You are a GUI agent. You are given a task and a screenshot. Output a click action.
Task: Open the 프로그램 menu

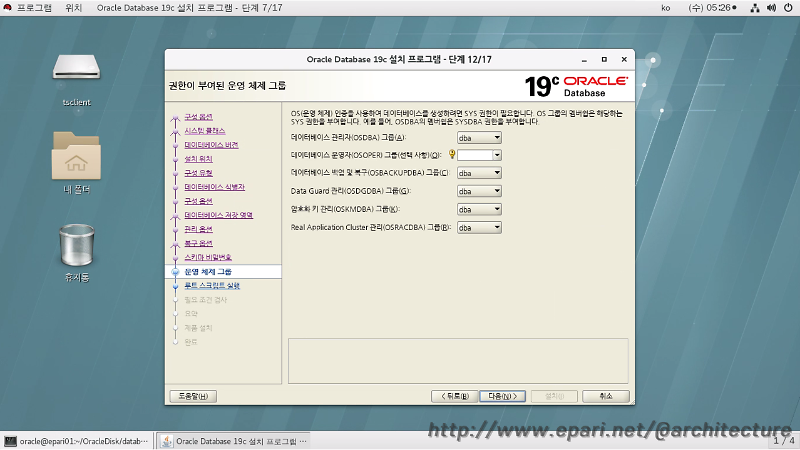[x=34, y=8]
